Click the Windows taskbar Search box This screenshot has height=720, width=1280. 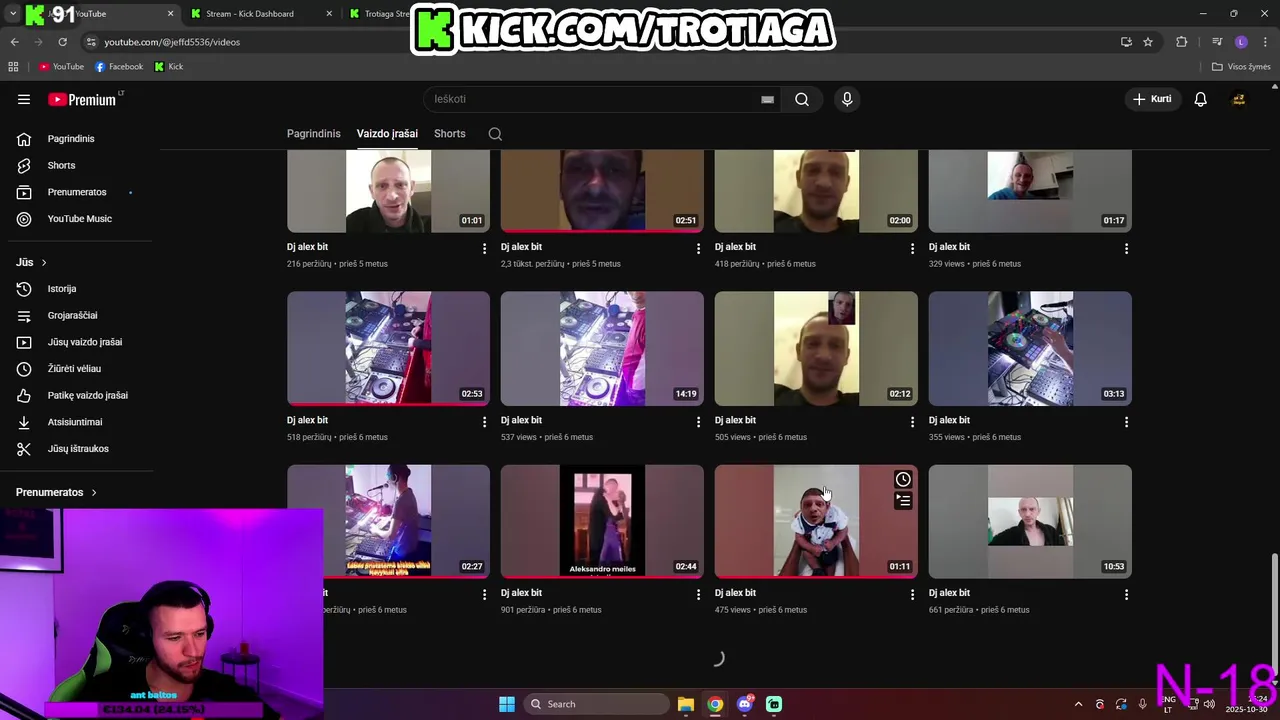tap(596, 704)
